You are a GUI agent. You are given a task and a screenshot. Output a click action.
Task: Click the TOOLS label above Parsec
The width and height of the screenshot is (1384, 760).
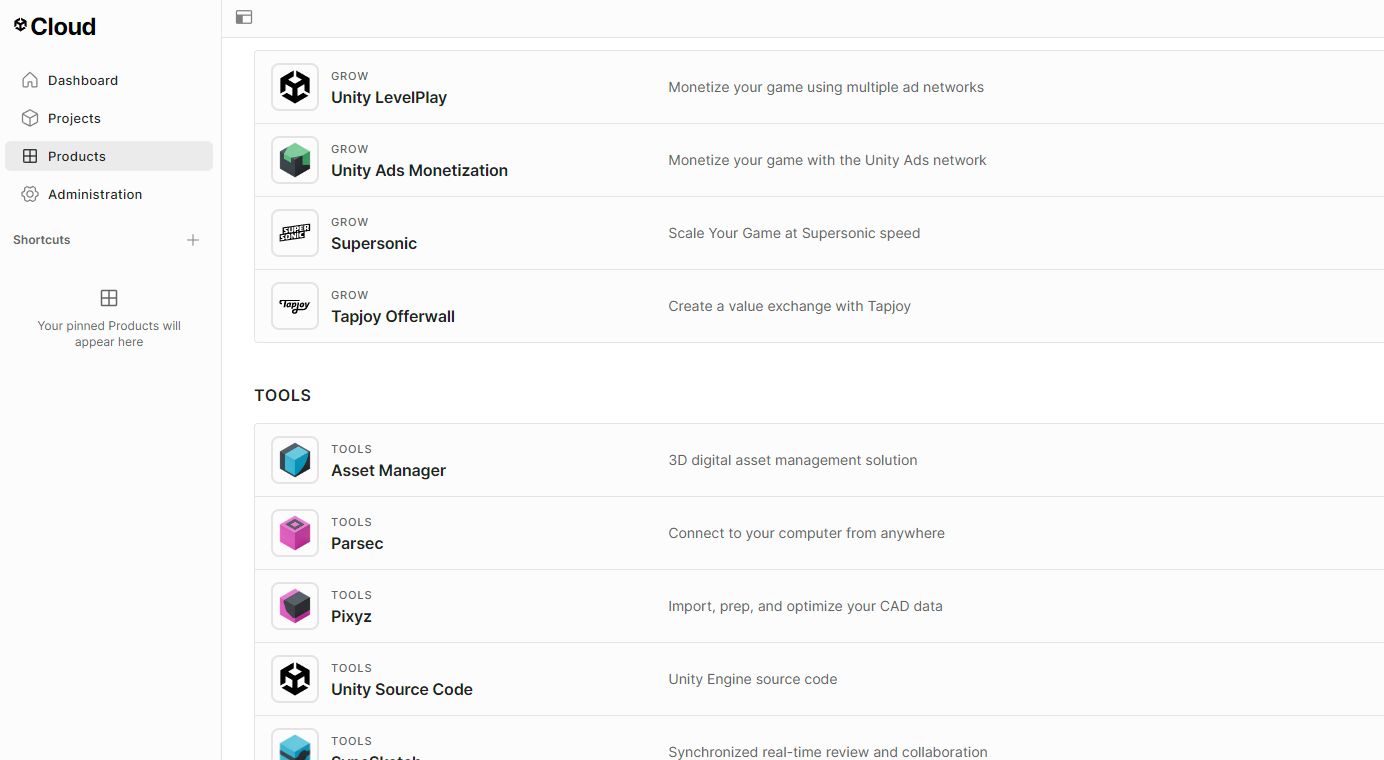coord(351,522)
